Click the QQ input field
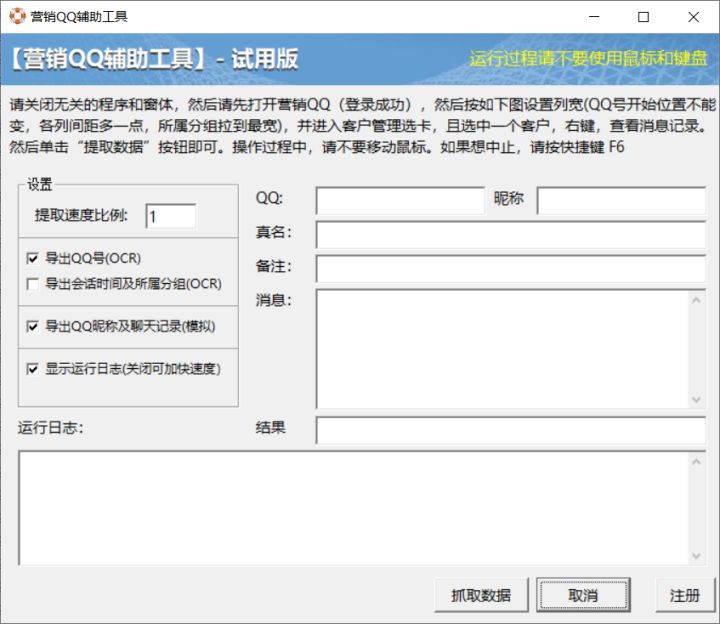 coord(400,200)
